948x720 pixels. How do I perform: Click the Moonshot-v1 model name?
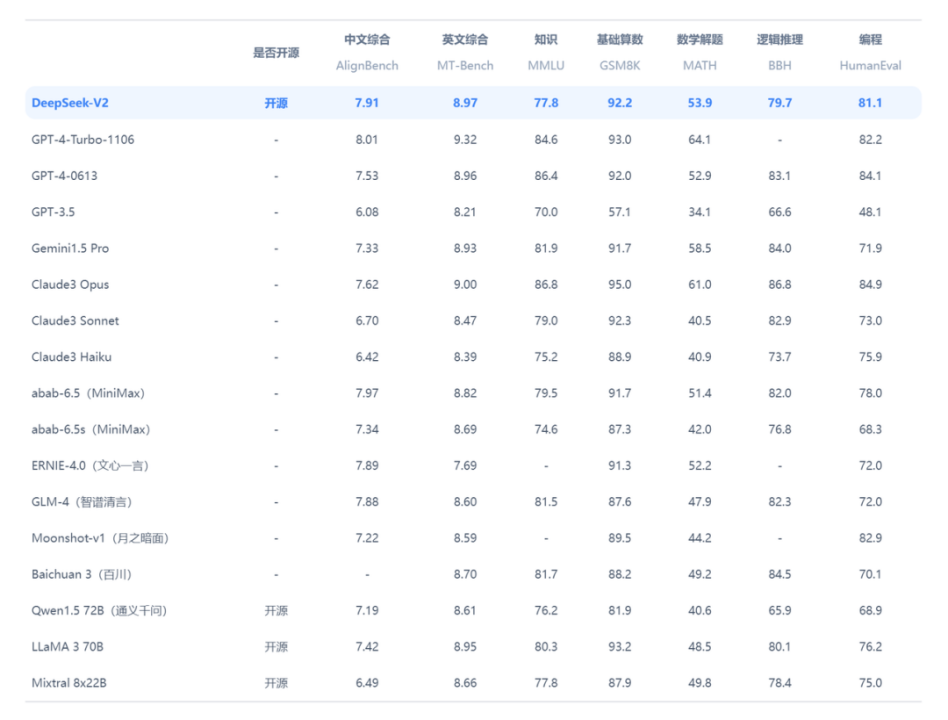point(100,539)
